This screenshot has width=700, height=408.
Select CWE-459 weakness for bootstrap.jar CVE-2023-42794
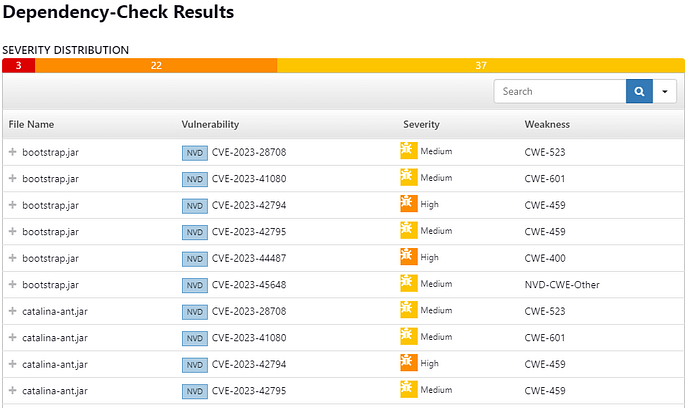545,205
